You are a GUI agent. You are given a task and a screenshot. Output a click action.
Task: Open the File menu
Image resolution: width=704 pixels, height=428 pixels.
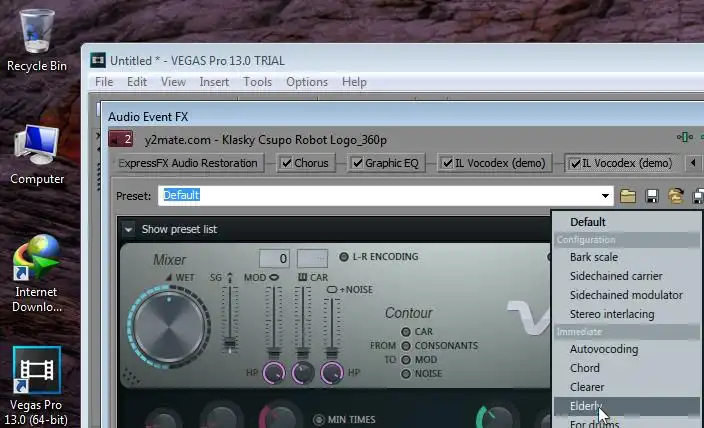[x=104, y=82]
